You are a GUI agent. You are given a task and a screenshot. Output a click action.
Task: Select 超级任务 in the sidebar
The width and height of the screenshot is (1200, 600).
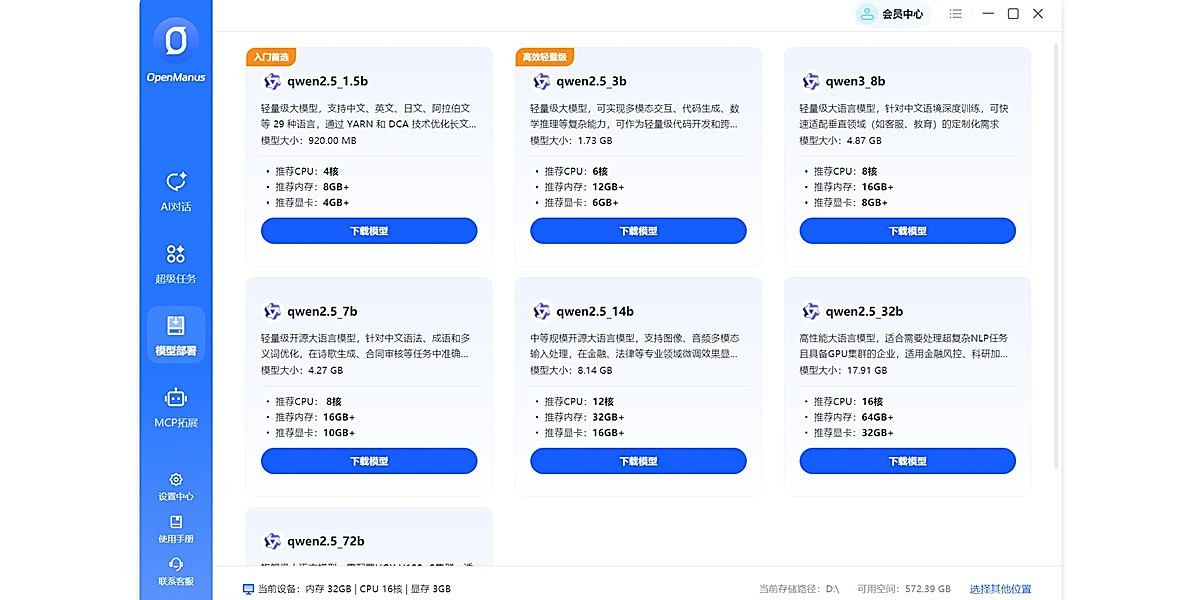175,263
